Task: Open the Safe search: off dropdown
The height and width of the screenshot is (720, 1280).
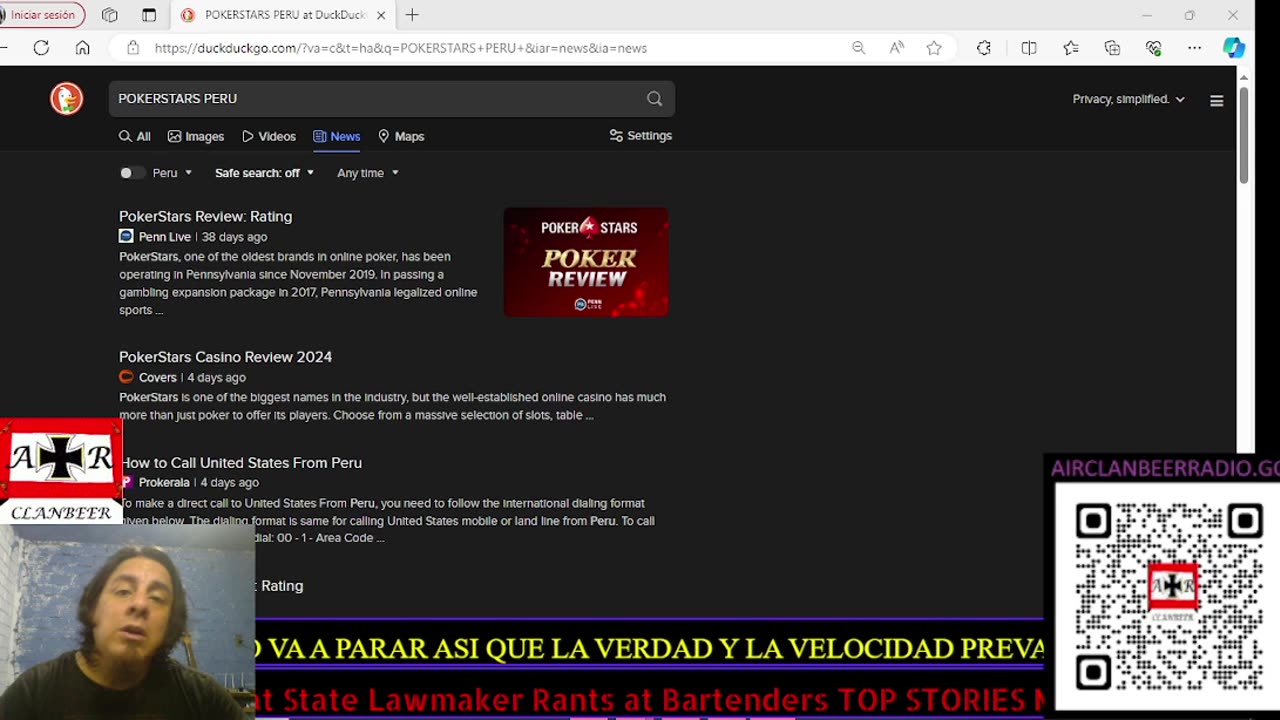Action: point(265,173)
